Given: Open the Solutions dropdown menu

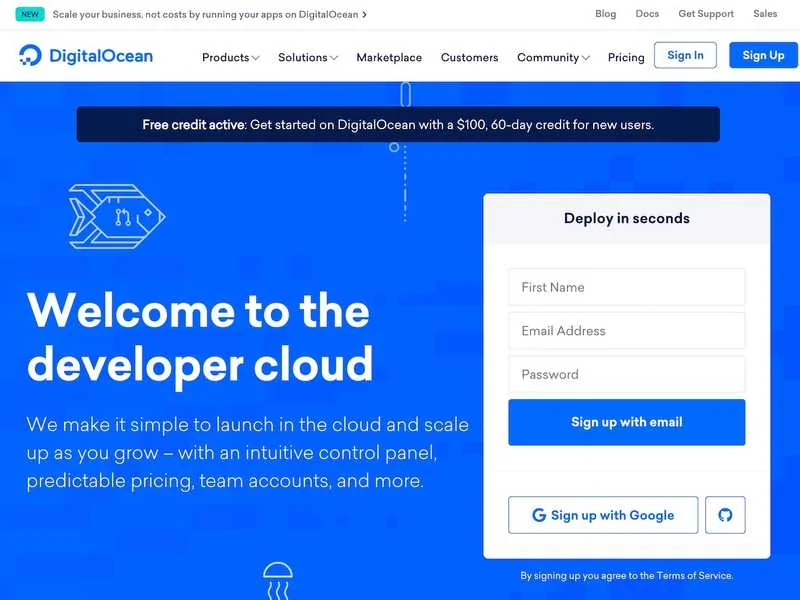Looking at the screenshot, I should coord(307,57).
